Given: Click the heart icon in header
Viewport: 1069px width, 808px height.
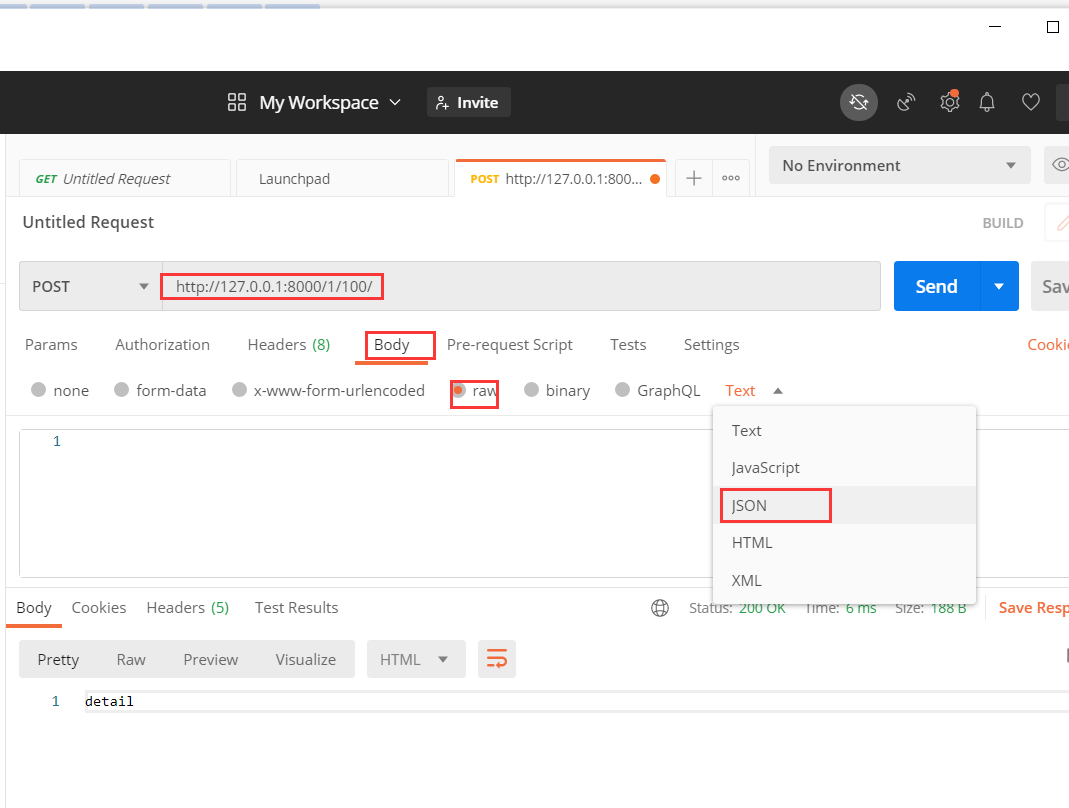Looking at the screenshot, I should coord(1031,102).
